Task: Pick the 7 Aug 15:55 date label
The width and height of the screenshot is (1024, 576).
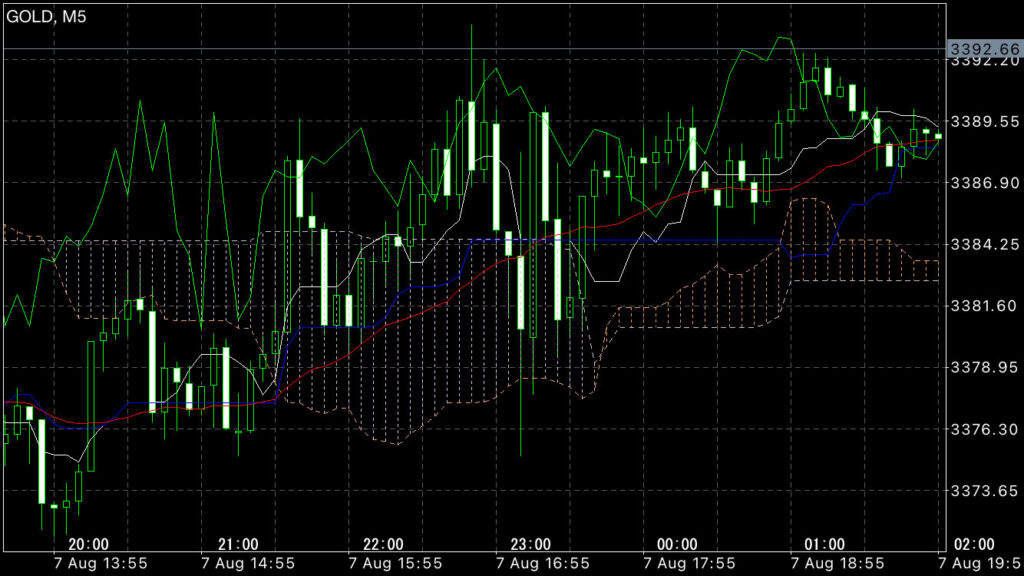Action: click(x=395, y=563)
